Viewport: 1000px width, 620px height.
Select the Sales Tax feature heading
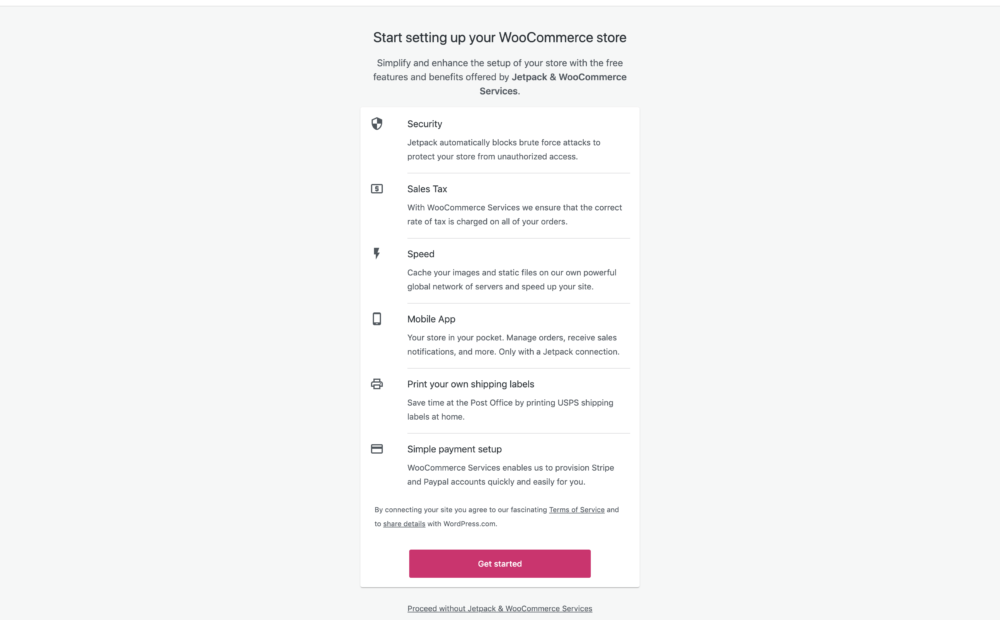pyautogui.click(x=427, y=189)
